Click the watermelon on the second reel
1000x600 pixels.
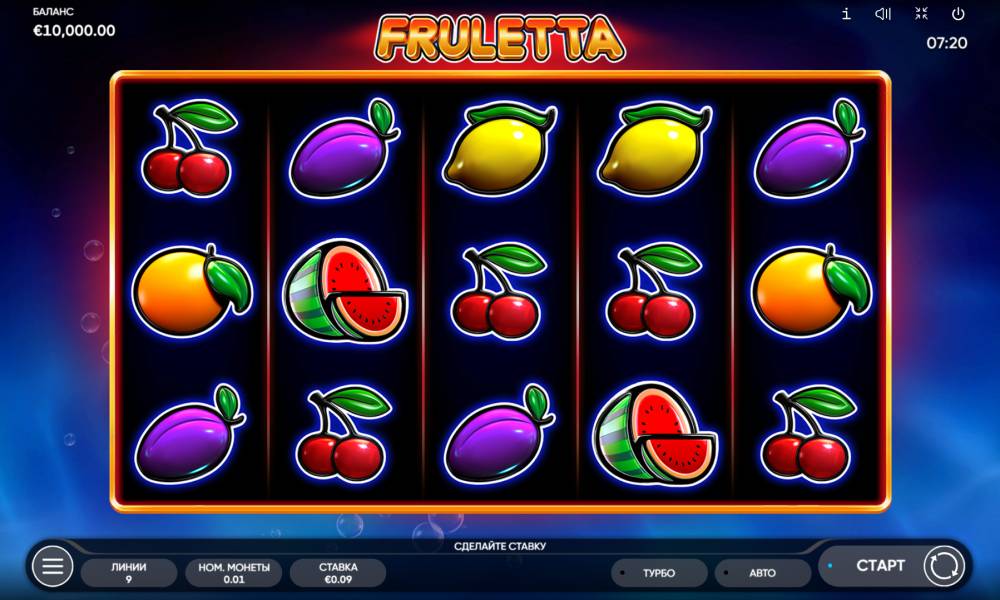point(344,290)
